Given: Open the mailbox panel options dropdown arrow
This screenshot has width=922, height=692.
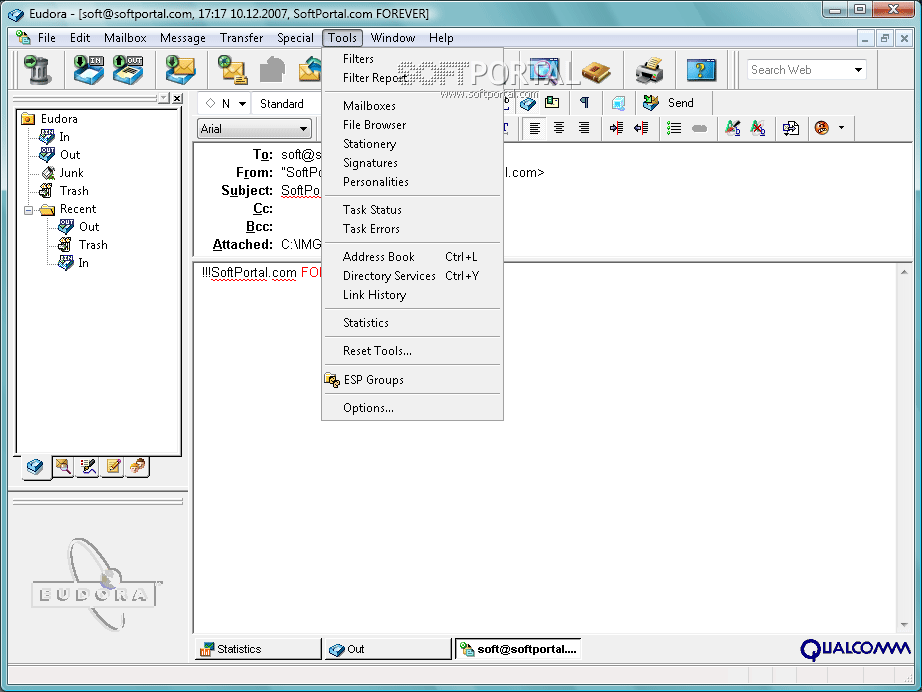Looking at the screenshot, I should click(x=164, y=98).
